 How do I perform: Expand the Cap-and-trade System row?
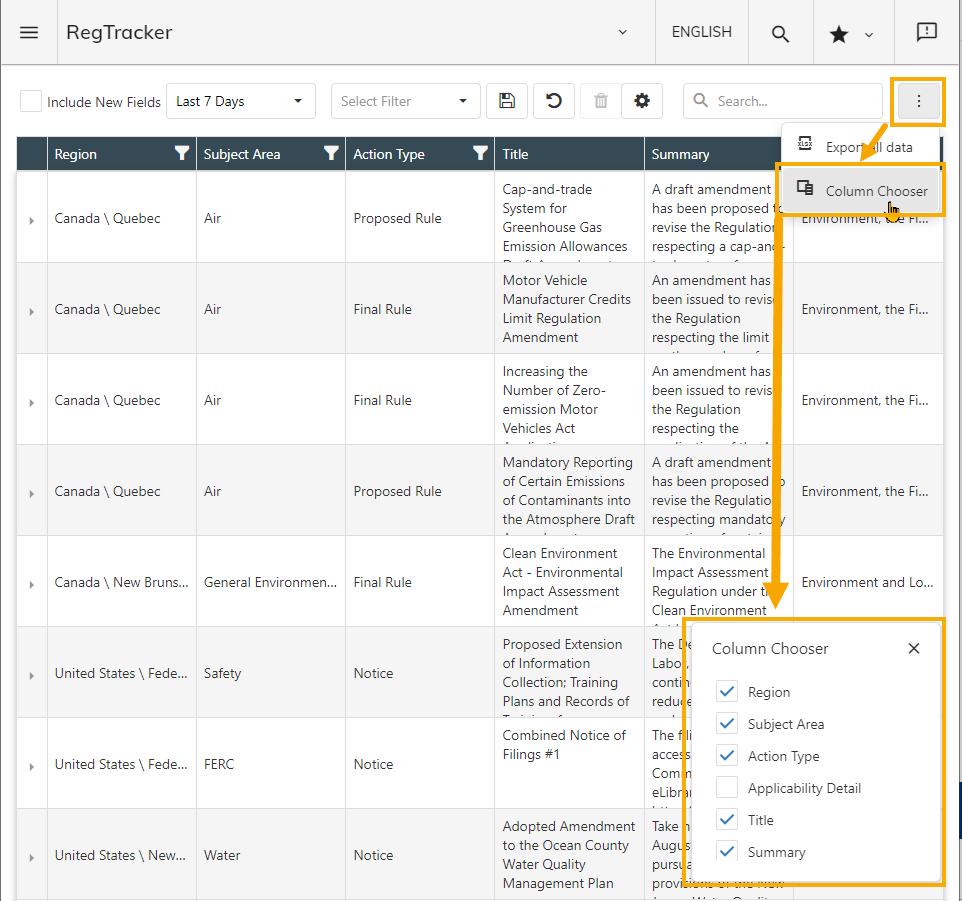coord(31,220)
